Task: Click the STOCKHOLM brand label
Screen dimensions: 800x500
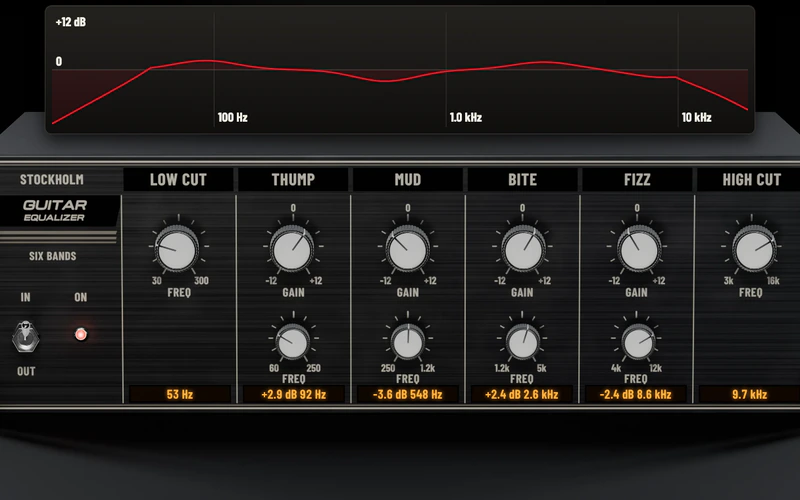Action: (52, 180)
